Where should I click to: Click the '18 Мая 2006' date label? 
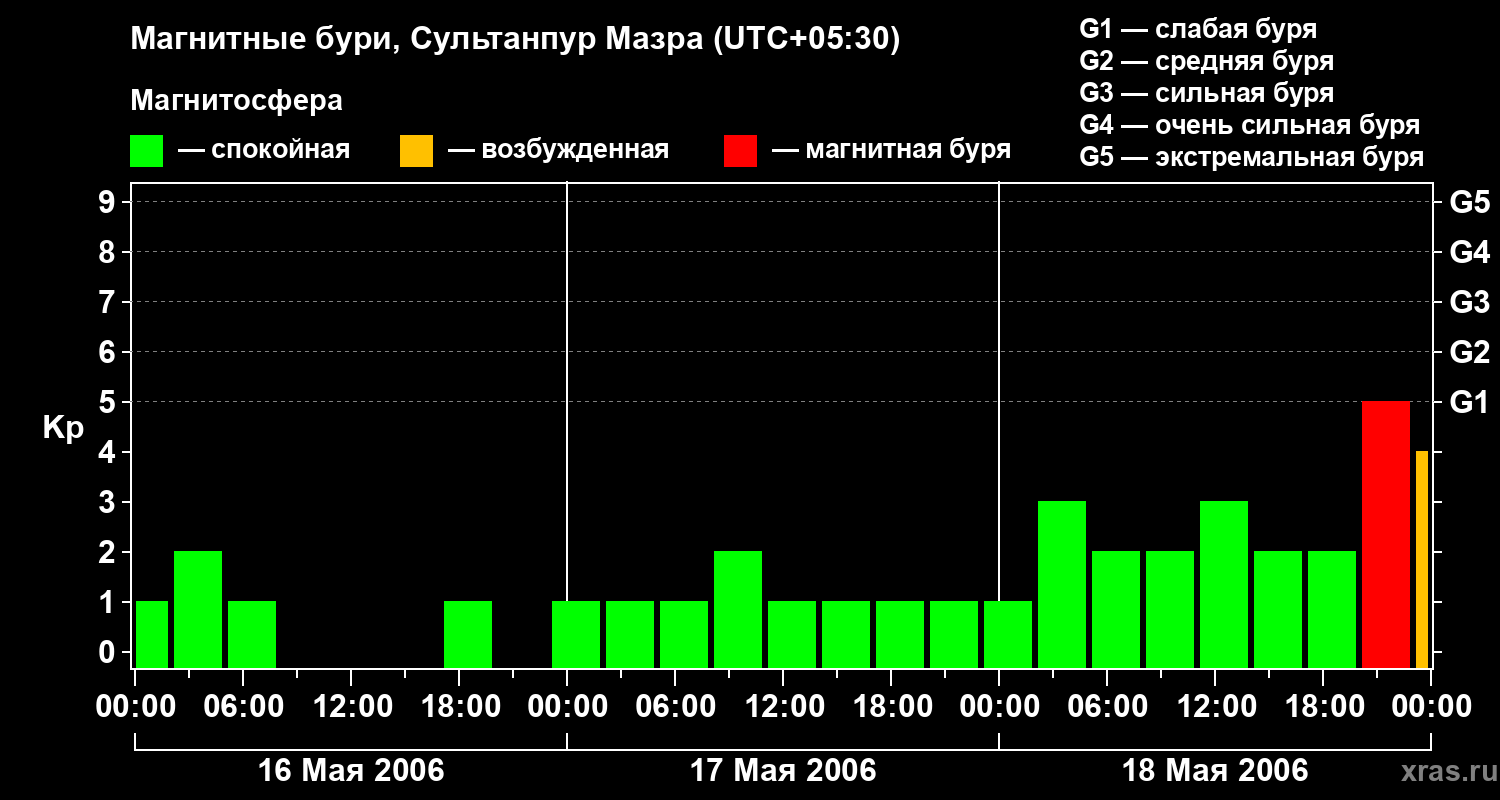point(1215,770)
